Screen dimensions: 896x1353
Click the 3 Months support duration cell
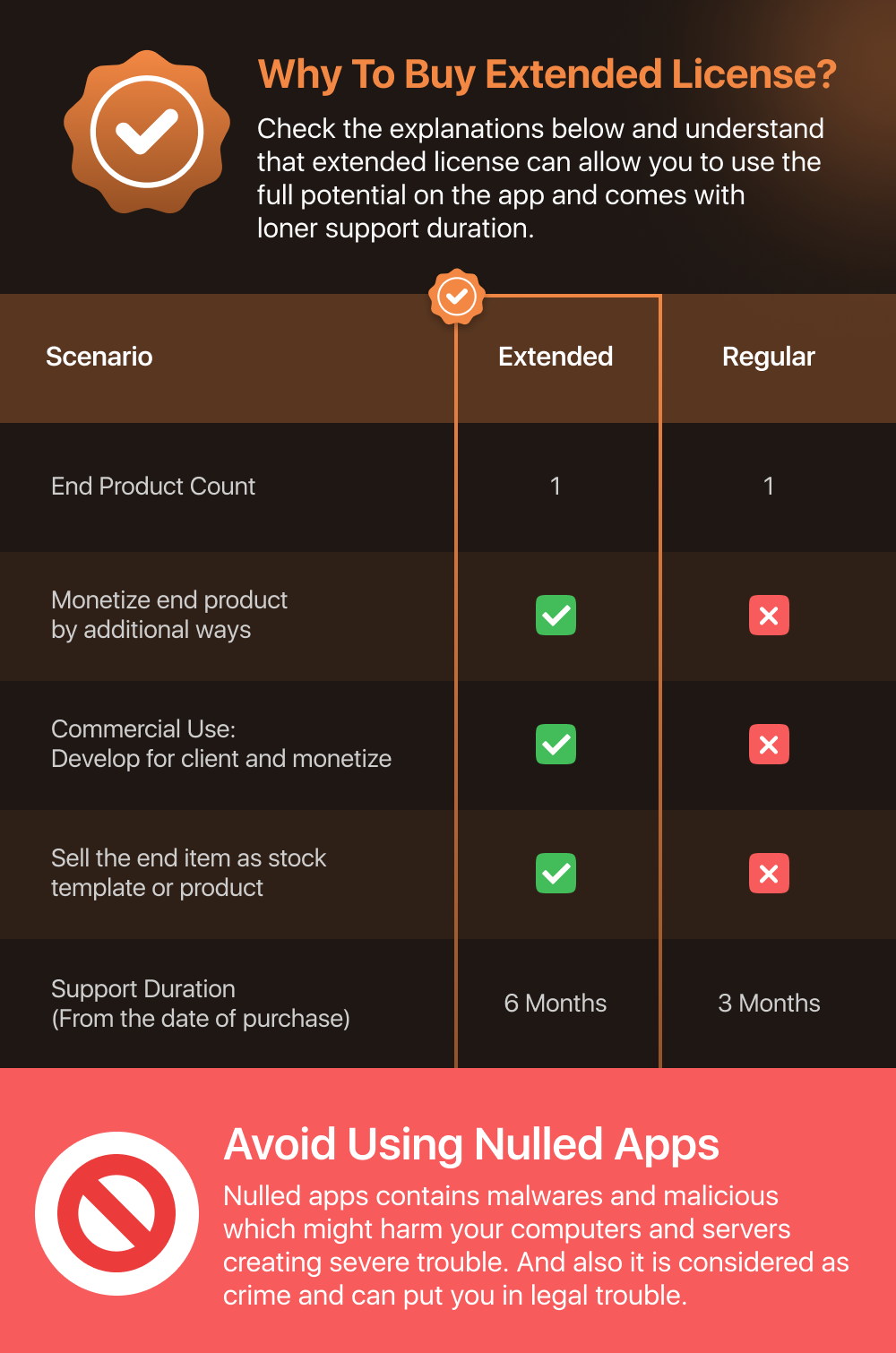769,1003
